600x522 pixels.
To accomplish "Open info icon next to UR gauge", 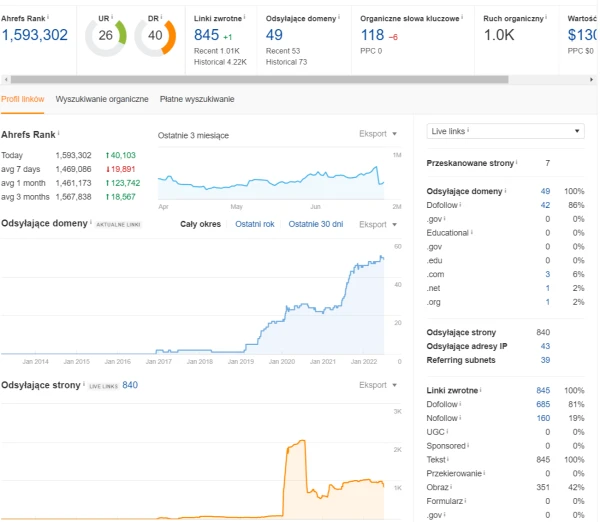I will tap(112, 17).
